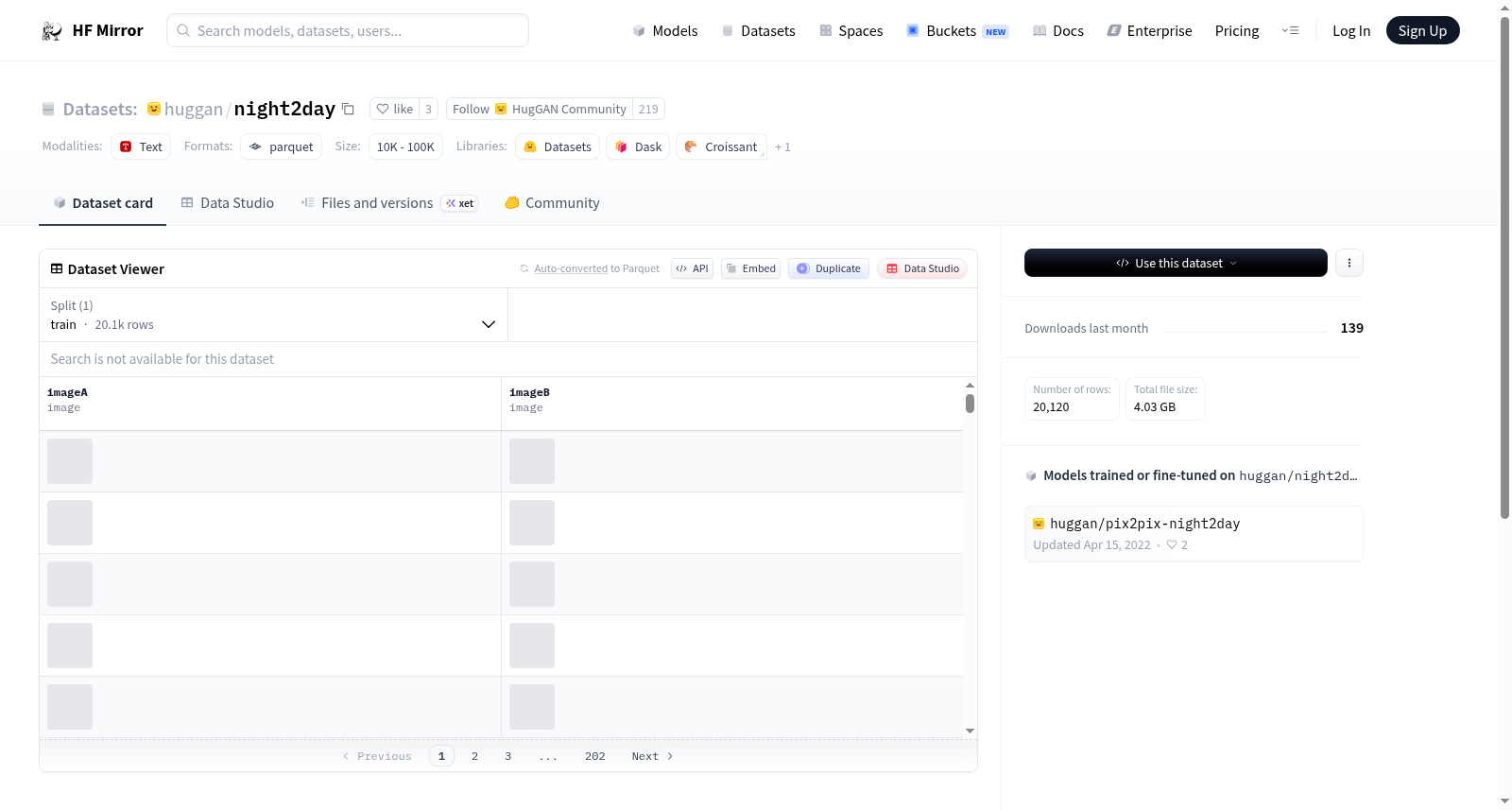1512x810 pixels.
Task: Open the Community tab
Action: point(552,203)
